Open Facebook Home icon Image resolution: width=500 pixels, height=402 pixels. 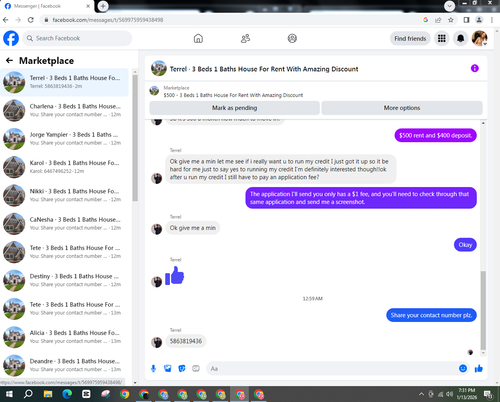coord(198,38)
